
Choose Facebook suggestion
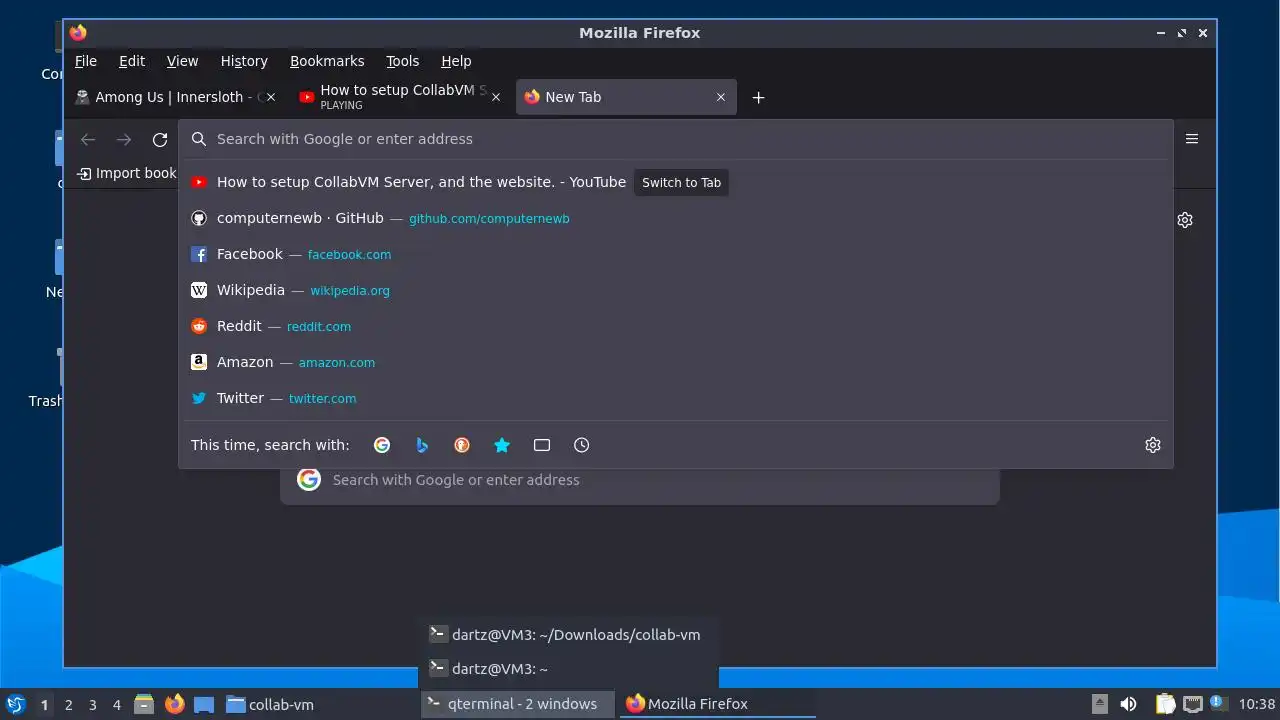coord(675,254)
